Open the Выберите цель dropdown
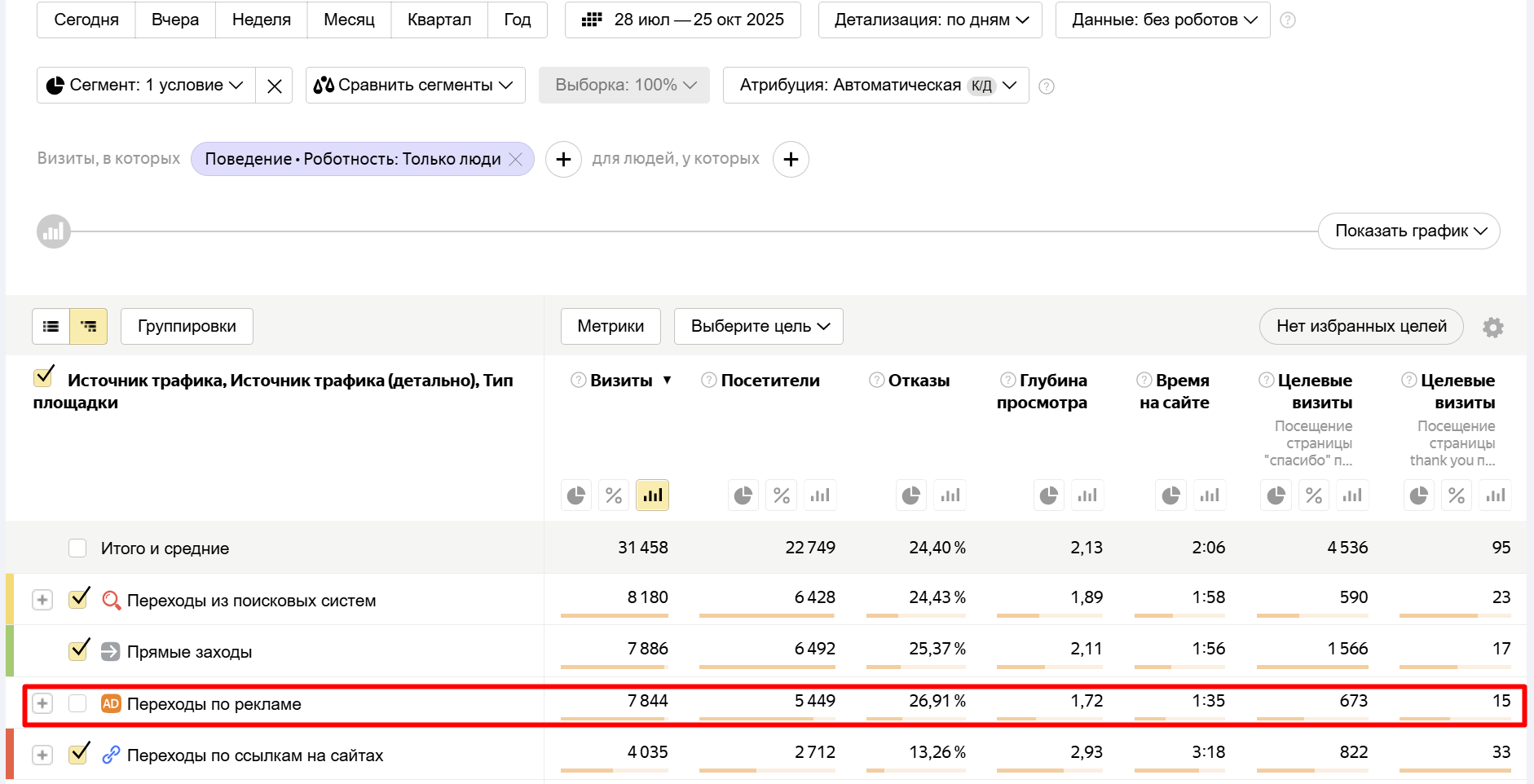 (x=758, y=327)
